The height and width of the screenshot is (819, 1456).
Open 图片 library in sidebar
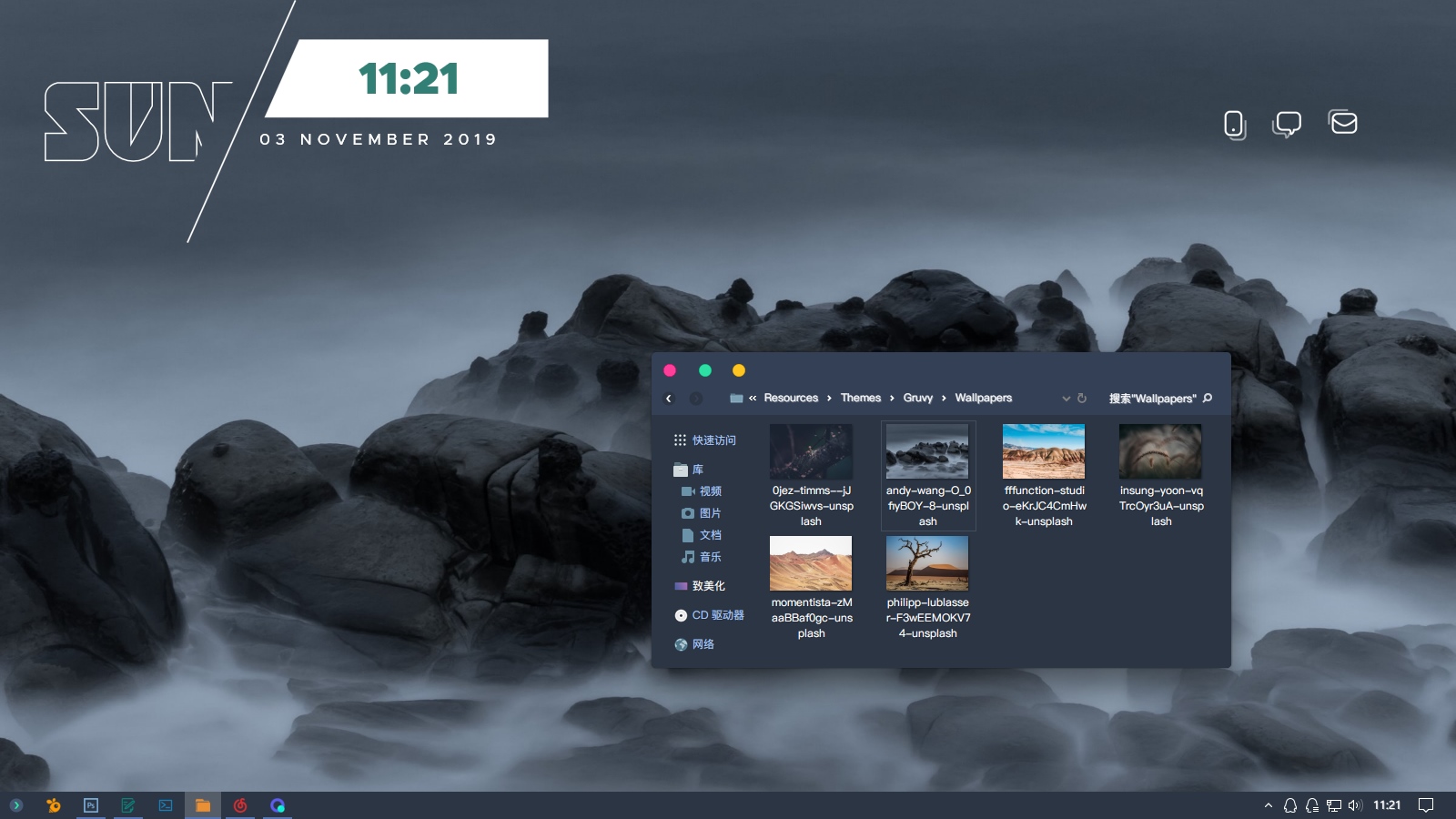click(x=702, y=513)
